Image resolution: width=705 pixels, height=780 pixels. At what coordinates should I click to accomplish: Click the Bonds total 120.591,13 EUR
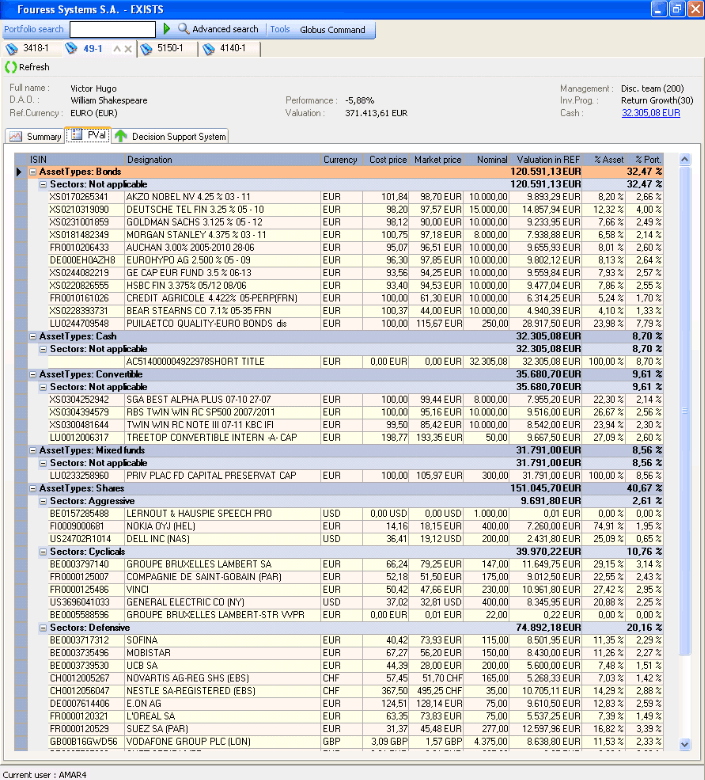546,172
